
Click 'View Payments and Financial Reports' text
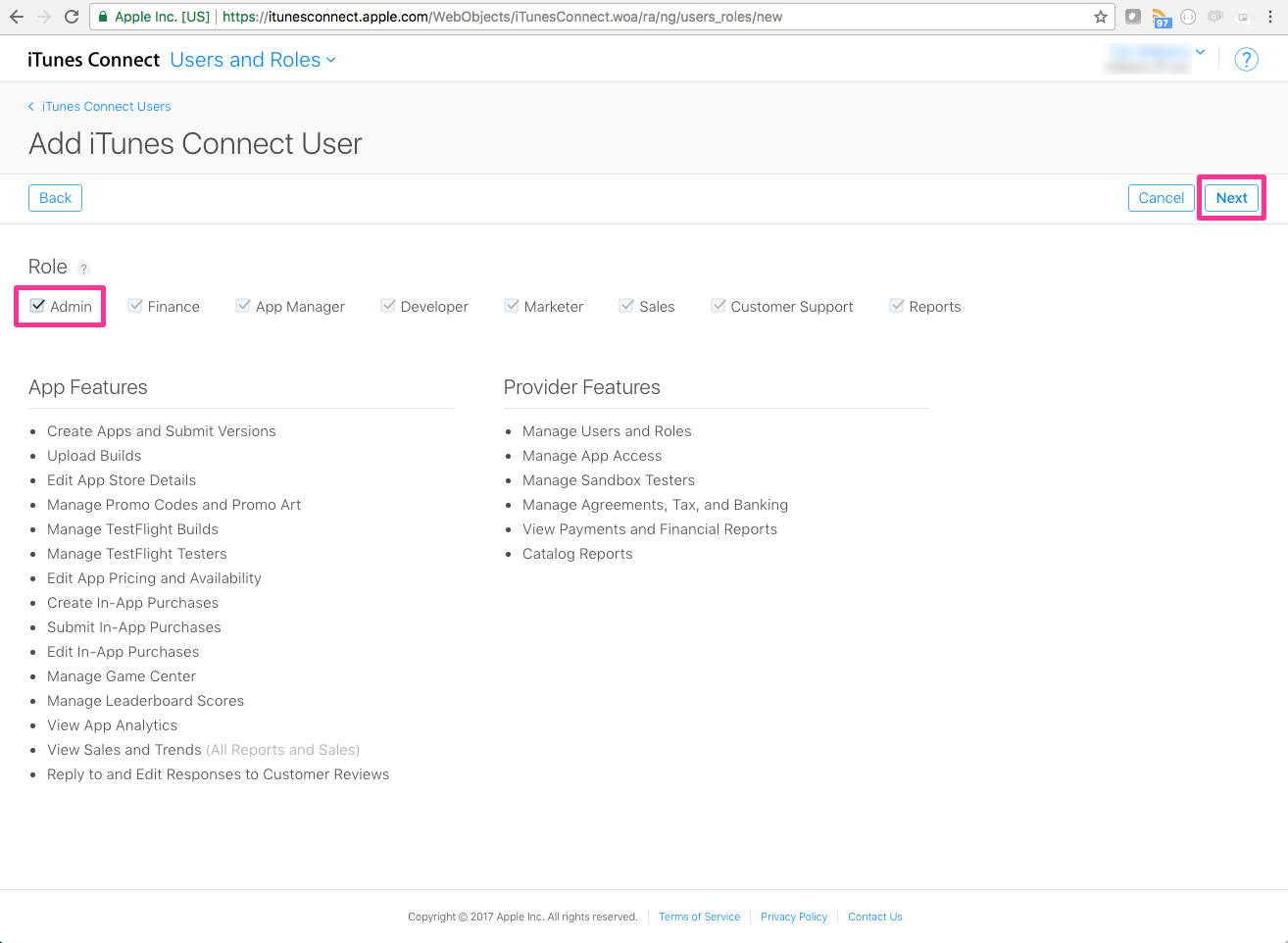pos(650,529)
